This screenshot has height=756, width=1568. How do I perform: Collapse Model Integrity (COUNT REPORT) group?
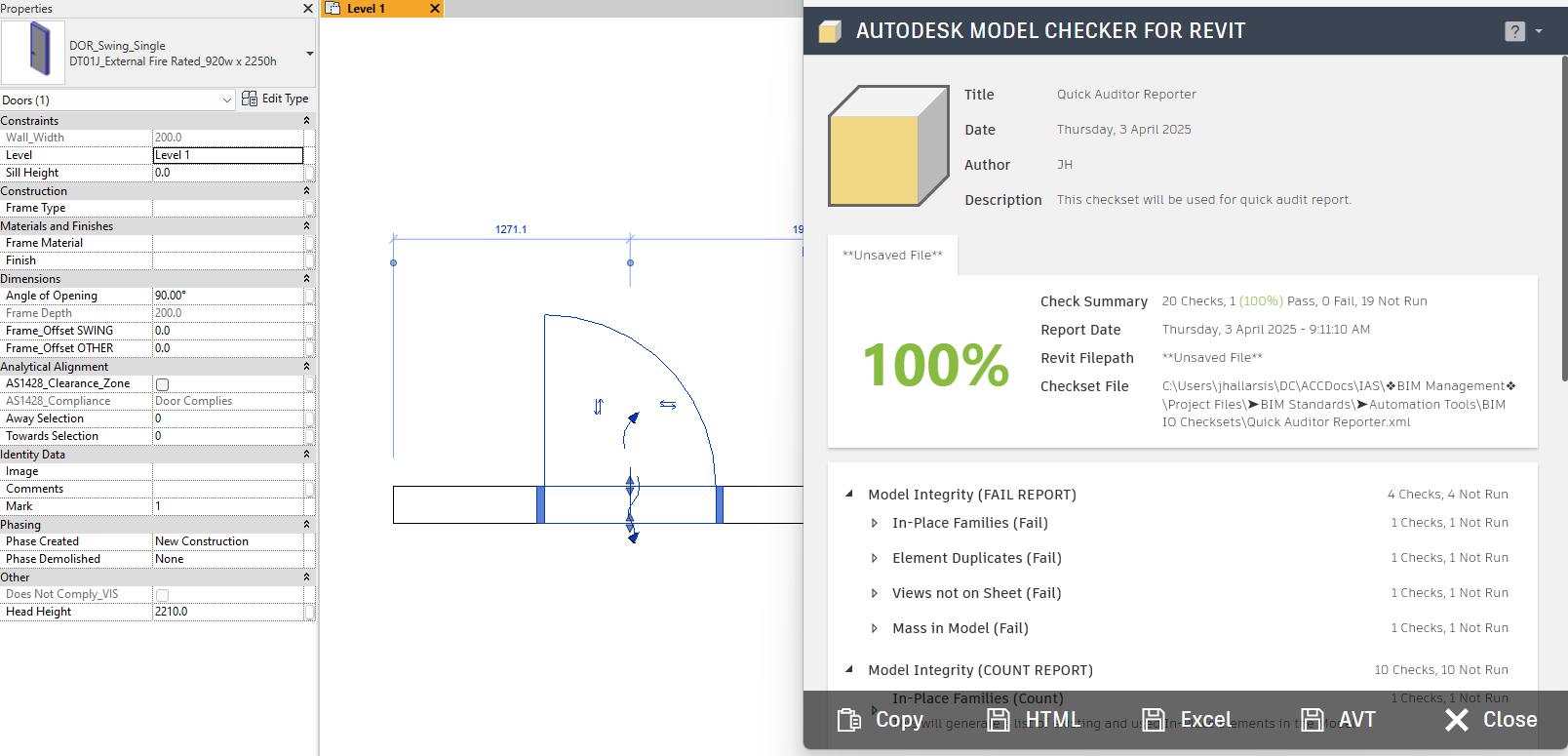click(x=849, y=669)
